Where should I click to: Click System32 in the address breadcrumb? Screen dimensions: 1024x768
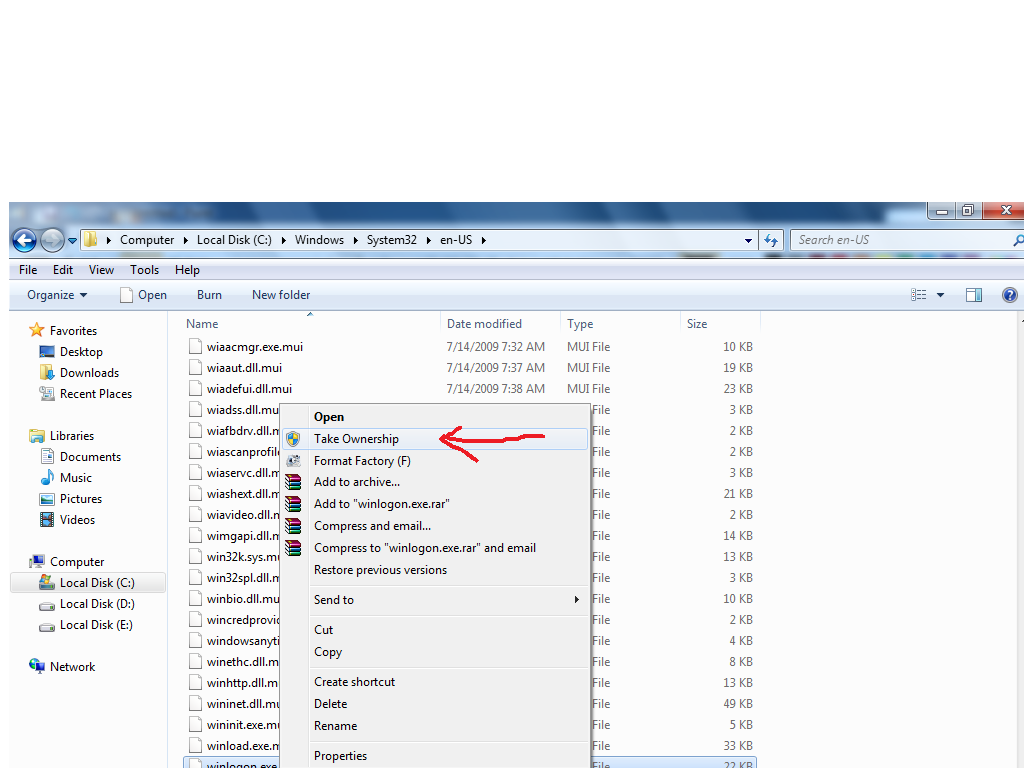[391, 240]
